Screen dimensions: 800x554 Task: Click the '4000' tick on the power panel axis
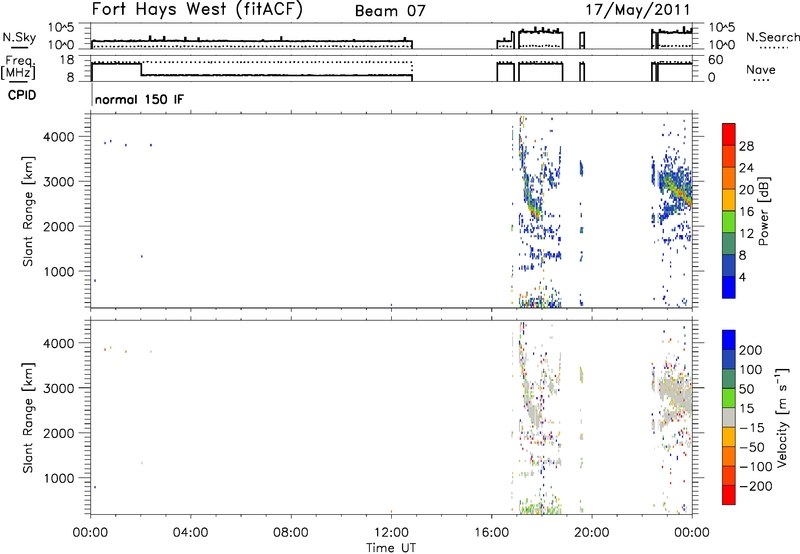[58, 137]
